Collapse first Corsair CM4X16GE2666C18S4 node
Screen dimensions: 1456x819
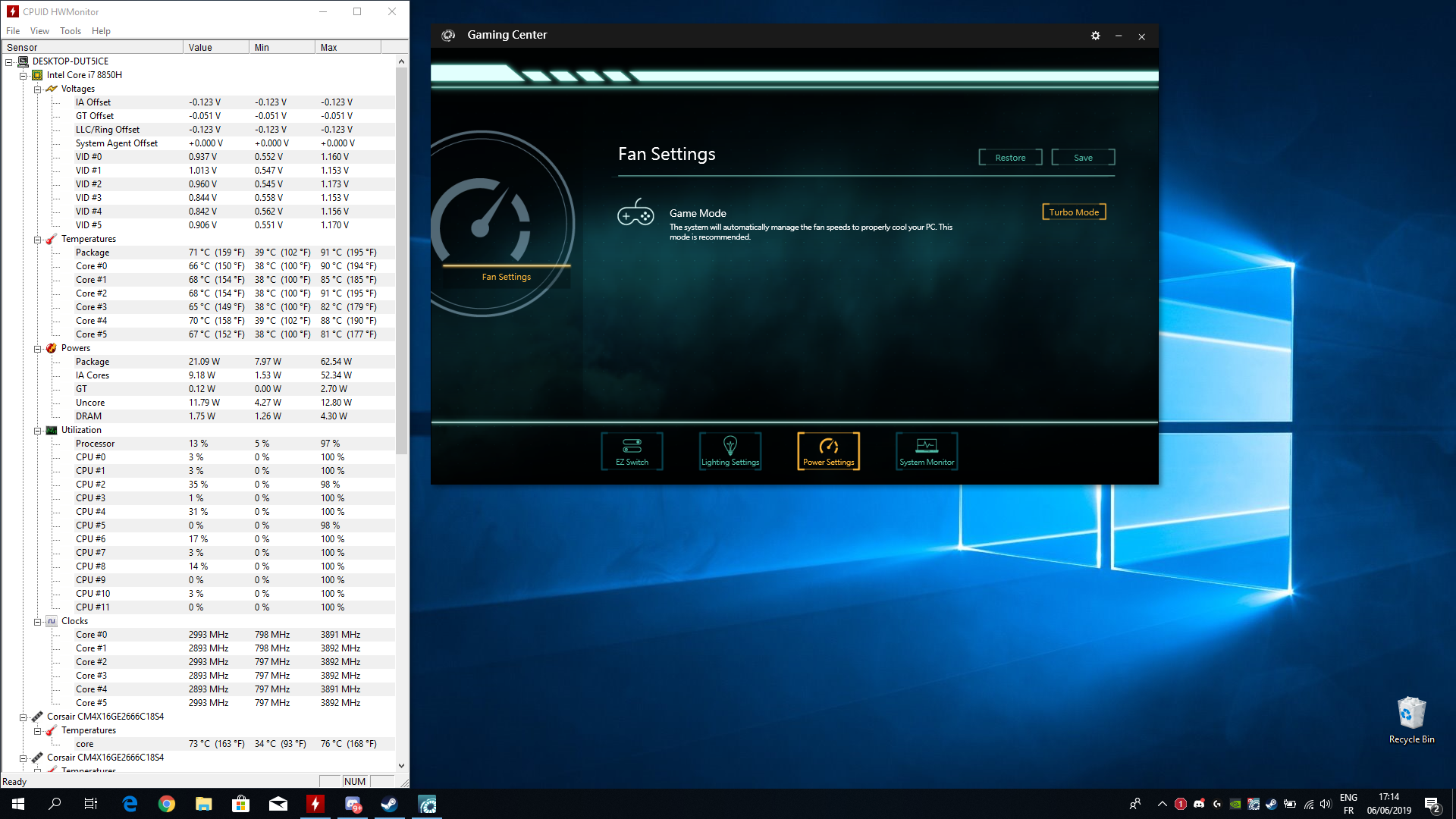pos(24,717)
